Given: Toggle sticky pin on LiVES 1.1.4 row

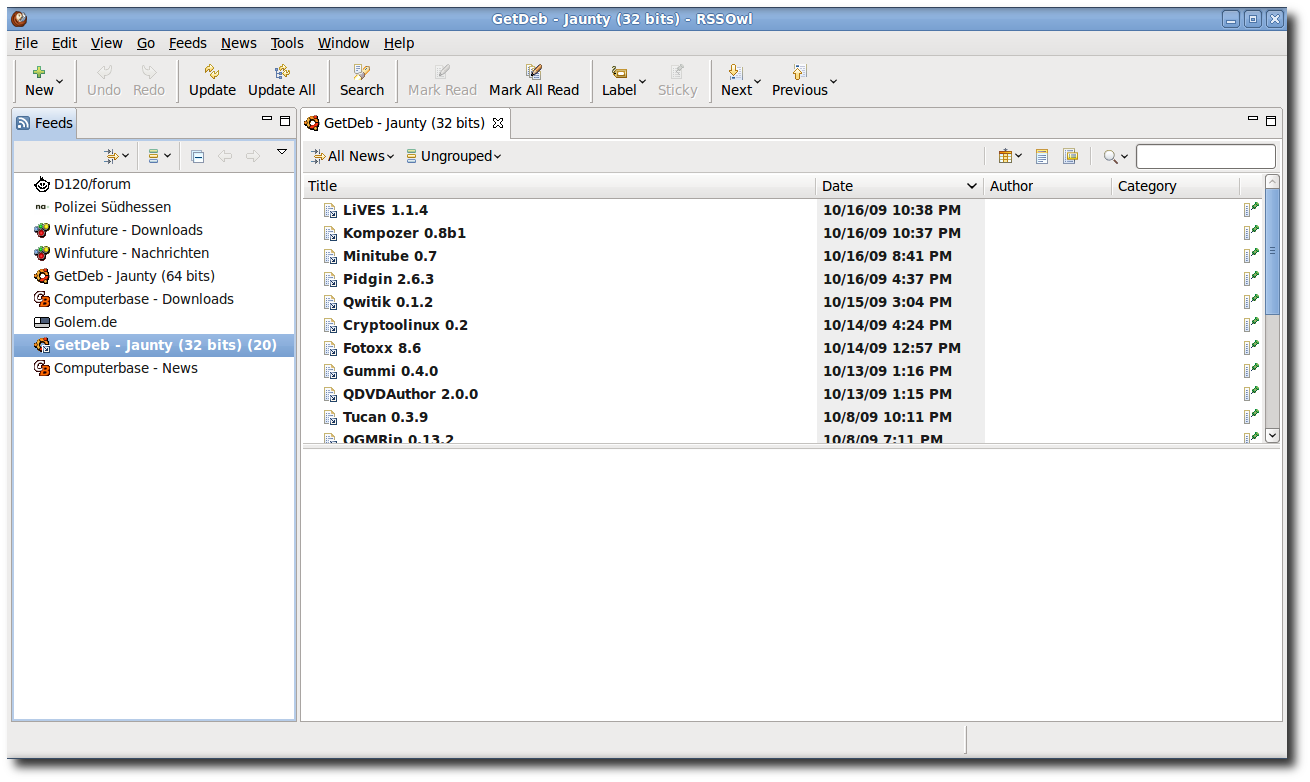Looking at the screenshot, I should coord(1251,210).
